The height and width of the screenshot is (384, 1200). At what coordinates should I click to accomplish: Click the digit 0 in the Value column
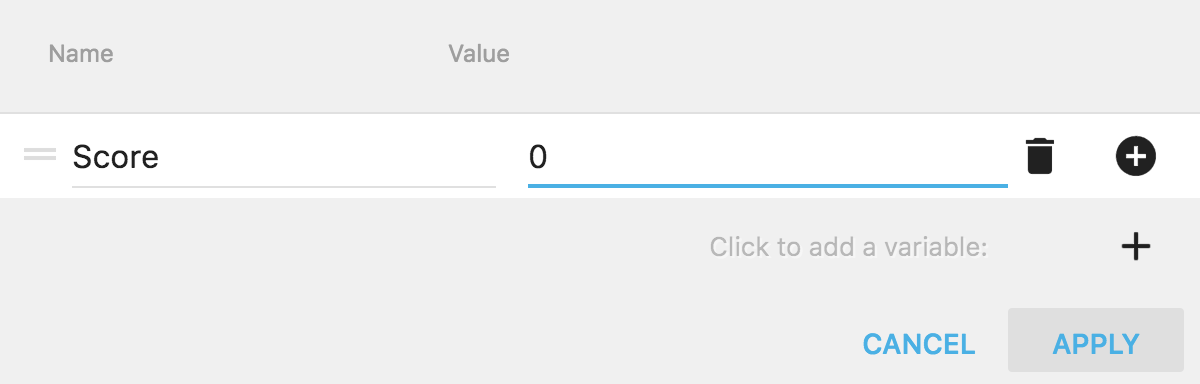click(x=538, y=157)
